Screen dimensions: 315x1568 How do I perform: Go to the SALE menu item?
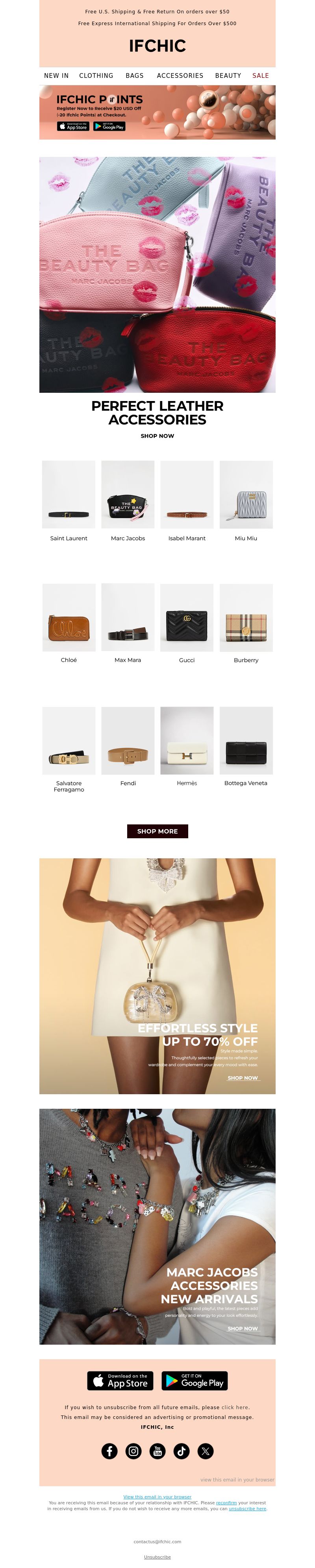click(261, 75)
